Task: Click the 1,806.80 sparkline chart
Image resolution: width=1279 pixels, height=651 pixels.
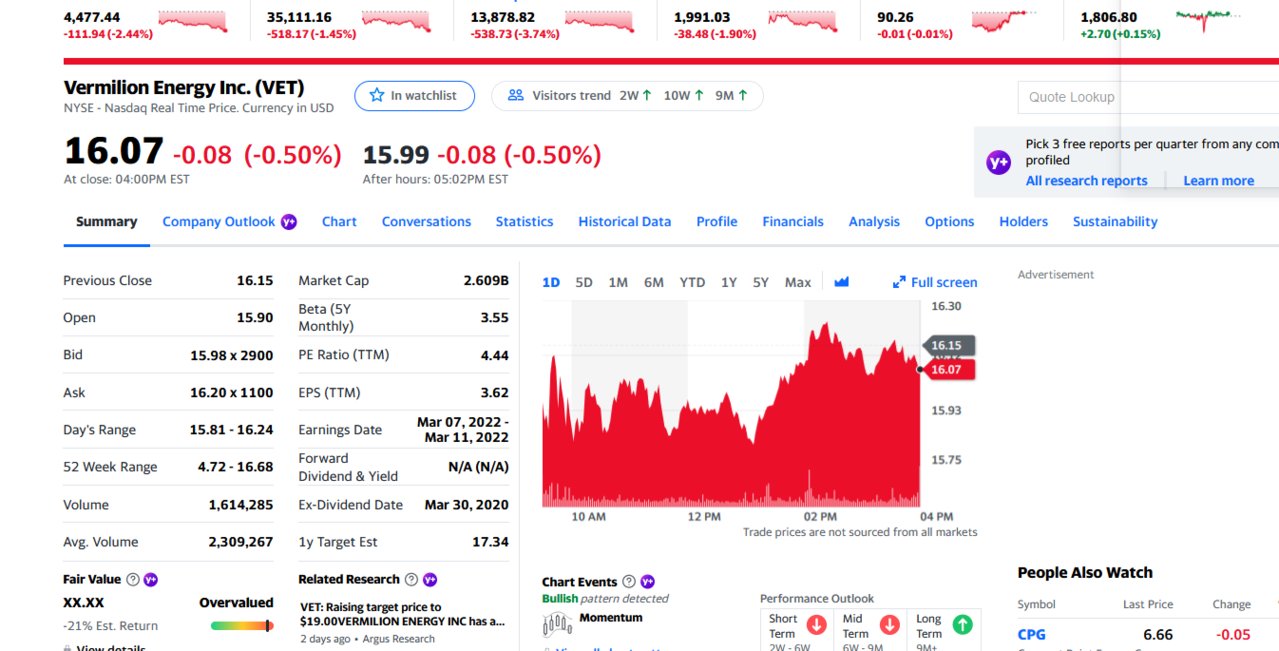Action: coord(1209,20)
